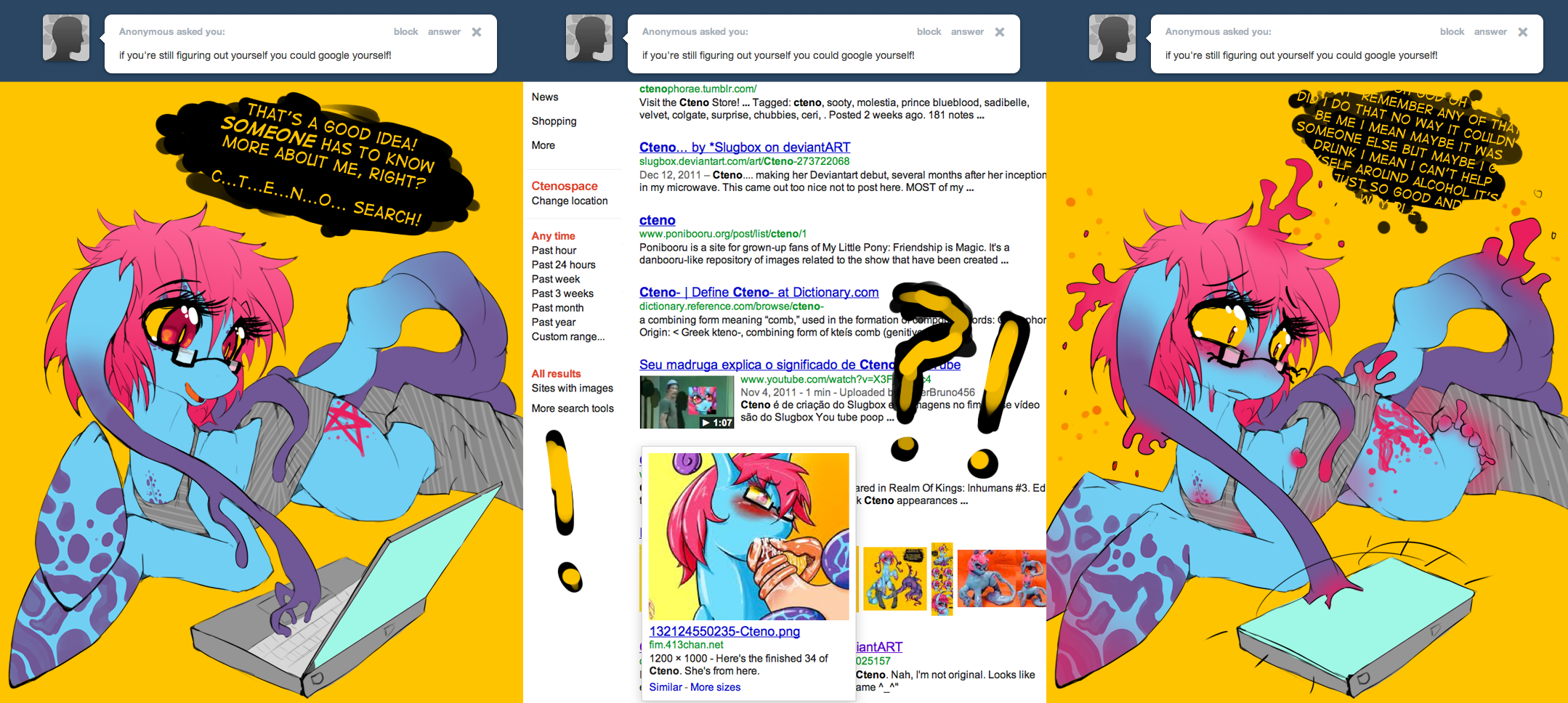Click the 'Anonymous asked you:' label on the second ask
This screenshot has width=1568, height=703.
(x=695, y=32)
